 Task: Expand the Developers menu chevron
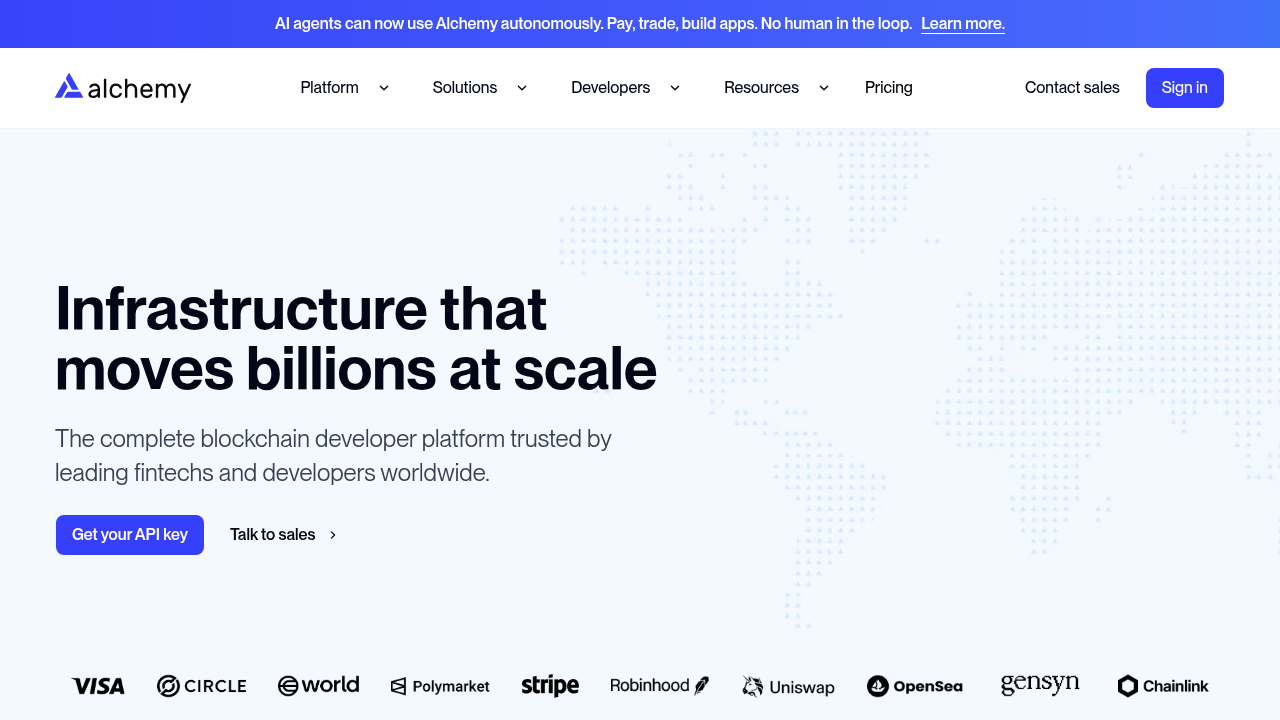675,88
